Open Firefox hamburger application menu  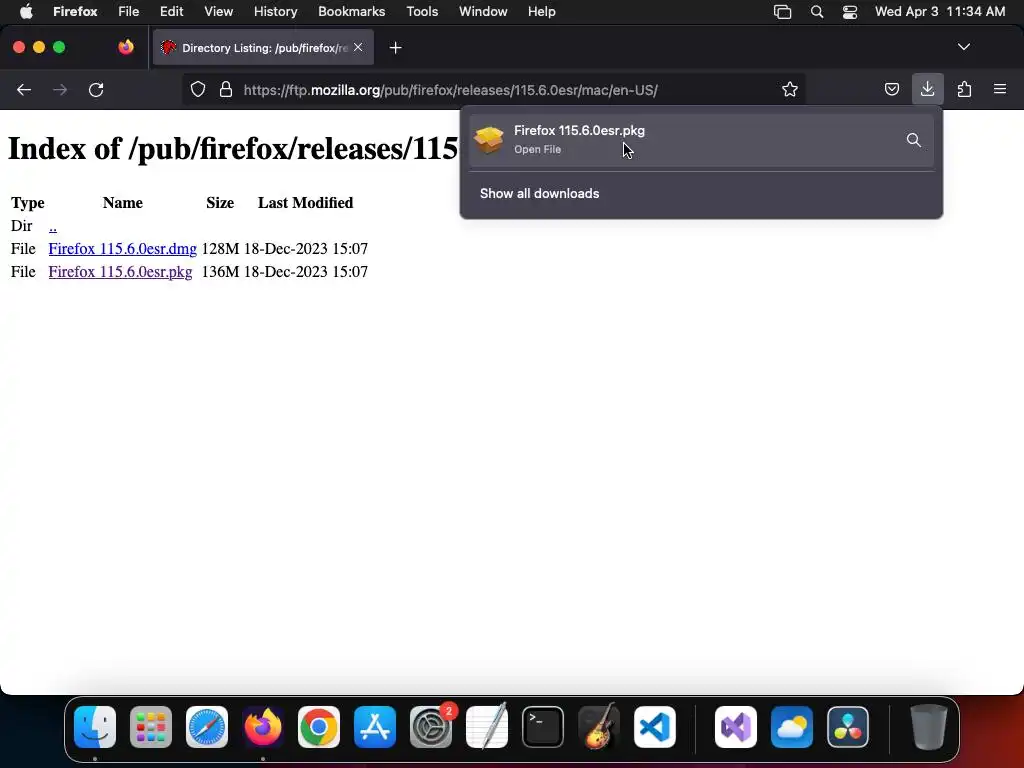point(1000,89)
